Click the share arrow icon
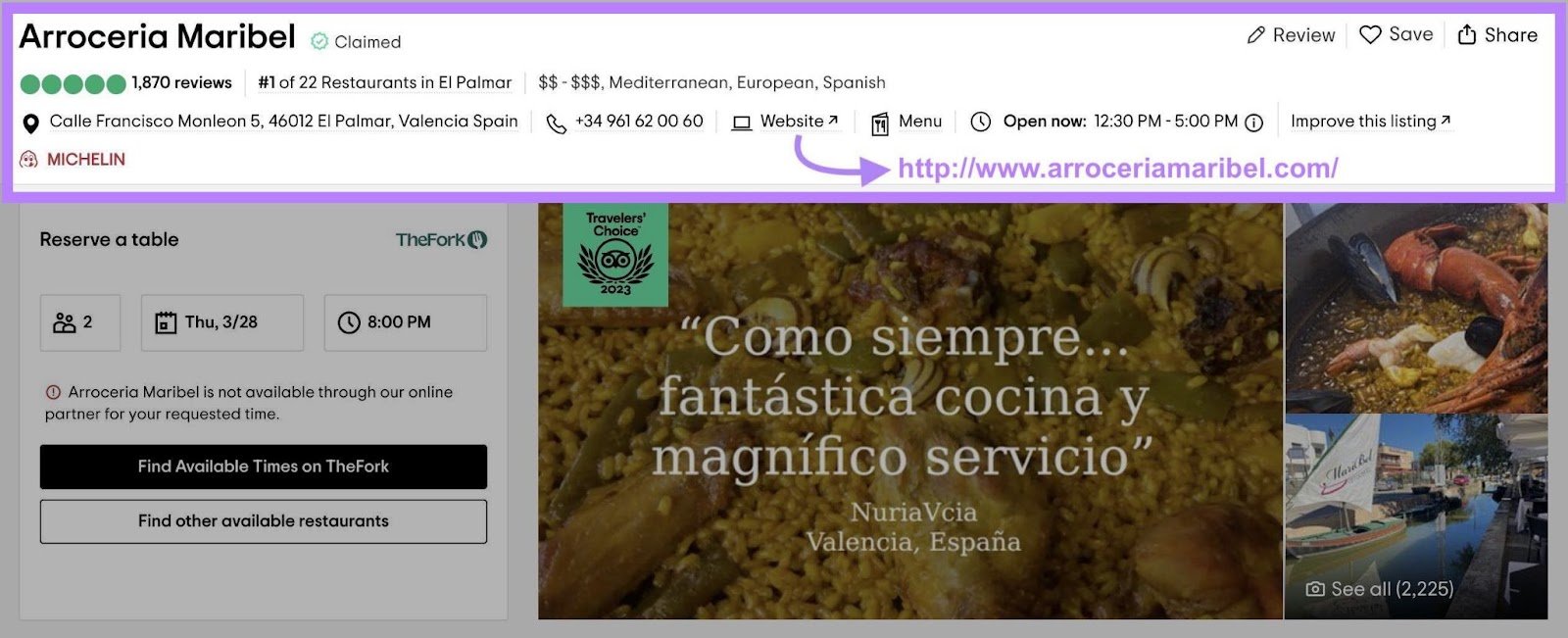The height and width of the screenshot is (638, 1568). coord(1466,35)
